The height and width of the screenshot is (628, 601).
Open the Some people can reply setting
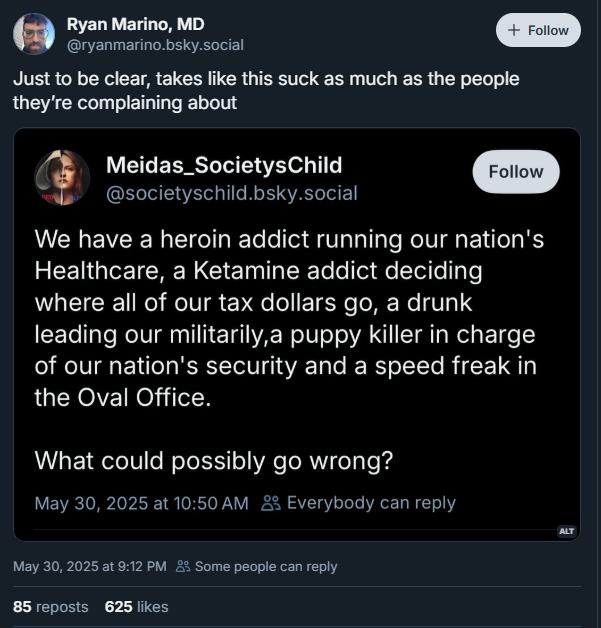coord(266,567)
